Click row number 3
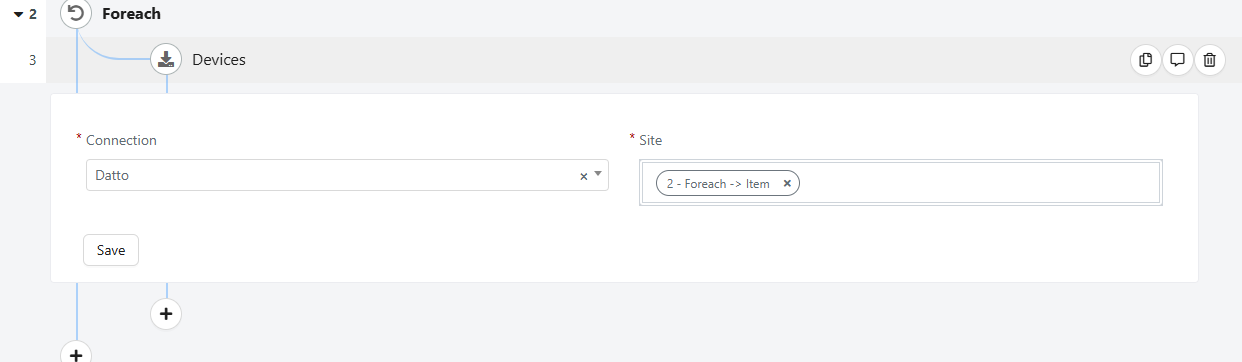 point(32,60)
